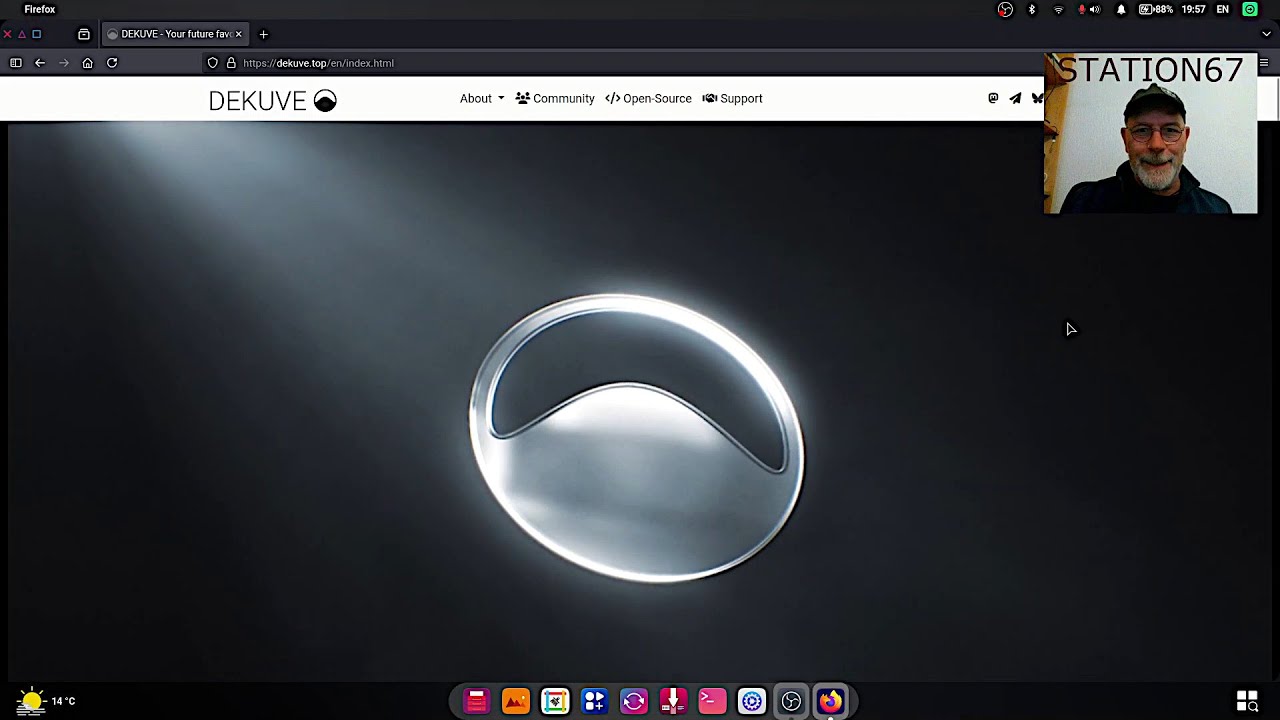Open OBS Studio from the dock
Image resolution: width=1280 pixels, height=720 pixels.
[x=791, y=701]
